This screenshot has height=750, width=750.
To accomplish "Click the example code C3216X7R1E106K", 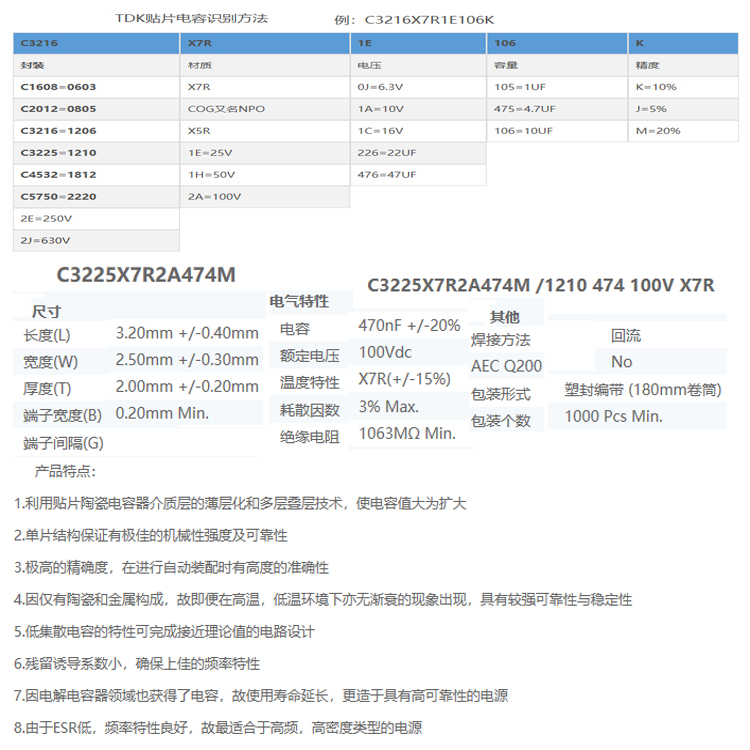I will coord(429,20).
